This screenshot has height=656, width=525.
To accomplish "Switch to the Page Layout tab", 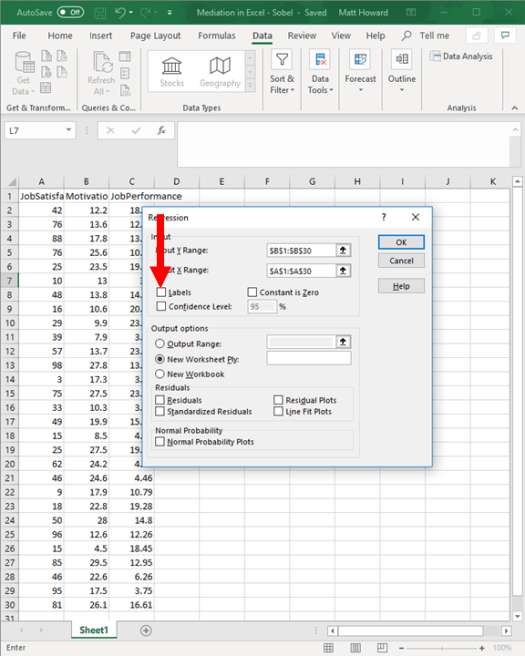I will [x=155, y=36].
